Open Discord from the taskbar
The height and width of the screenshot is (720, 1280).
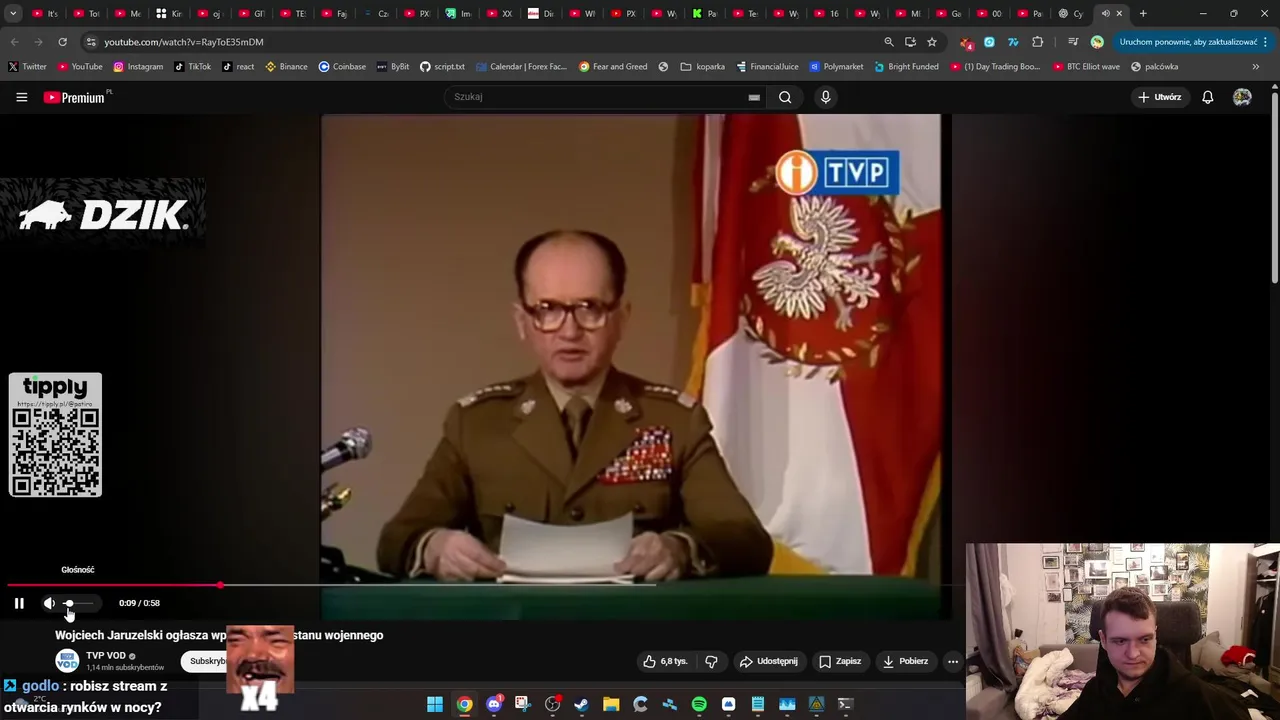[494, 704]
